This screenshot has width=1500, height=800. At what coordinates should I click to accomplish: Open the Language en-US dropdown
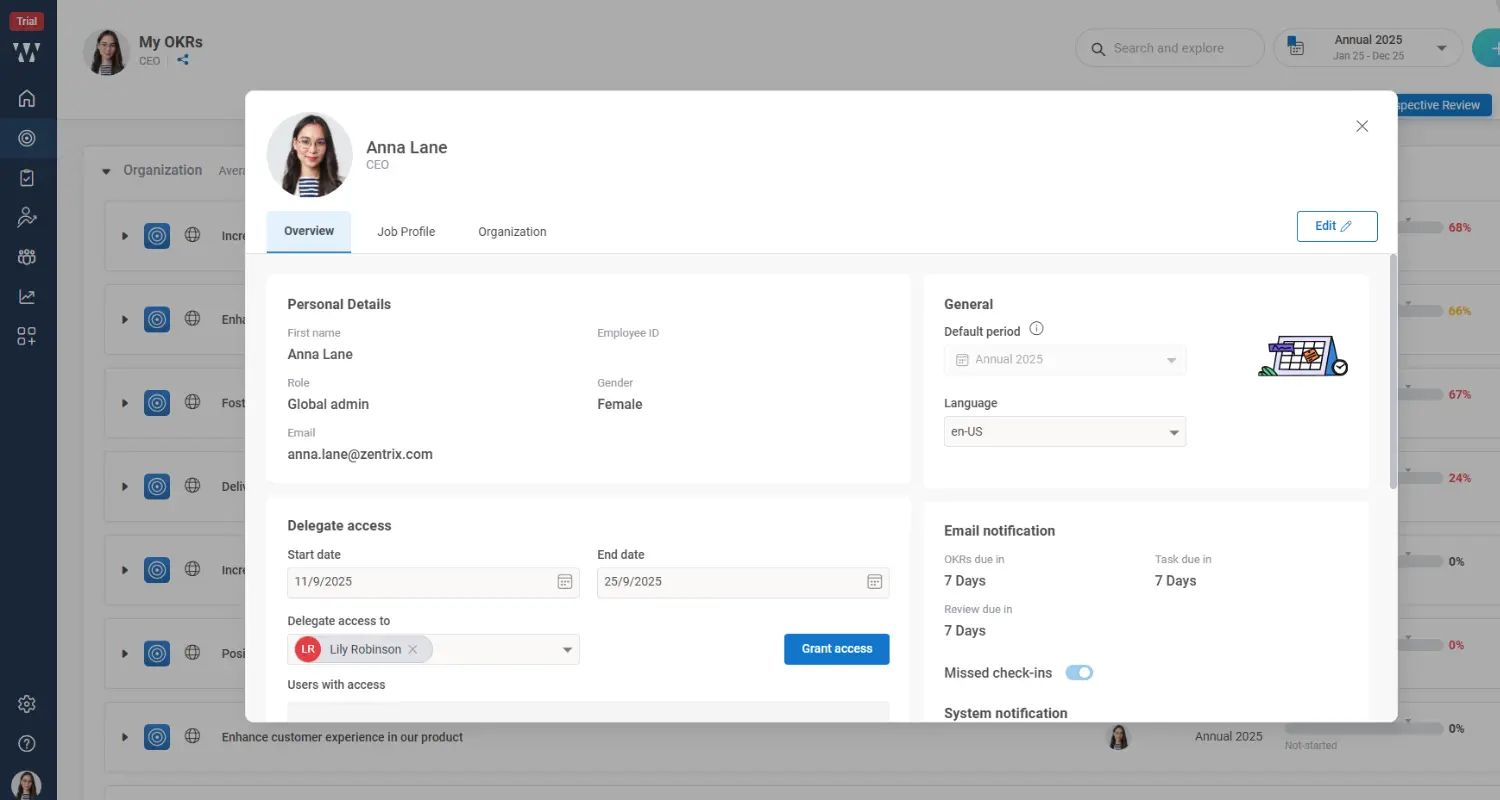1064,431
